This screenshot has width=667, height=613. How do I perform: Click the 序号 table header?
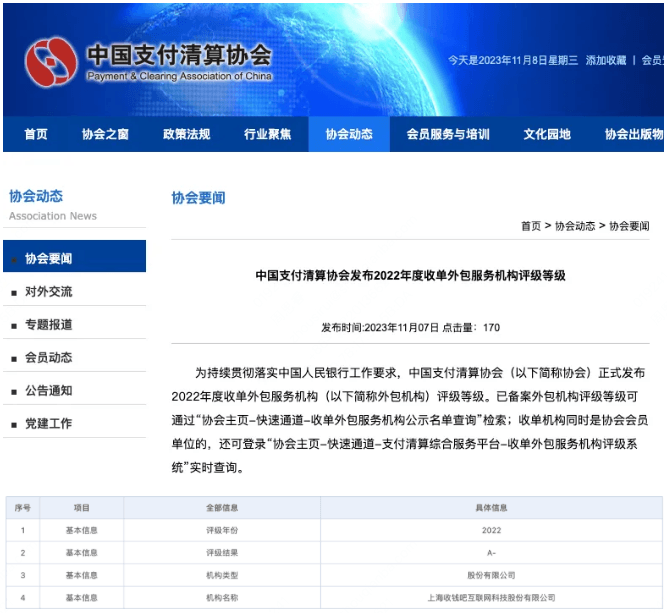(x=23, y=508)
